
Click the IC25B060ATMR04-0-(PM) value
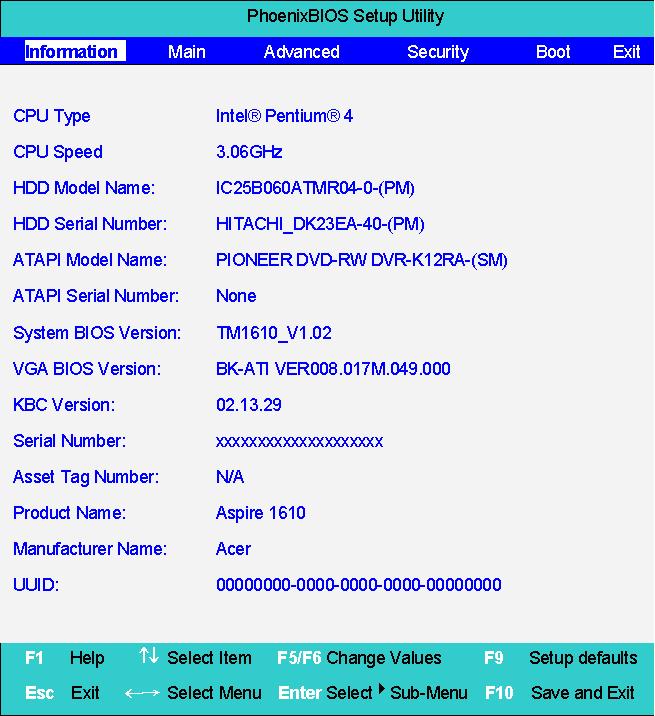click(315, 188)
